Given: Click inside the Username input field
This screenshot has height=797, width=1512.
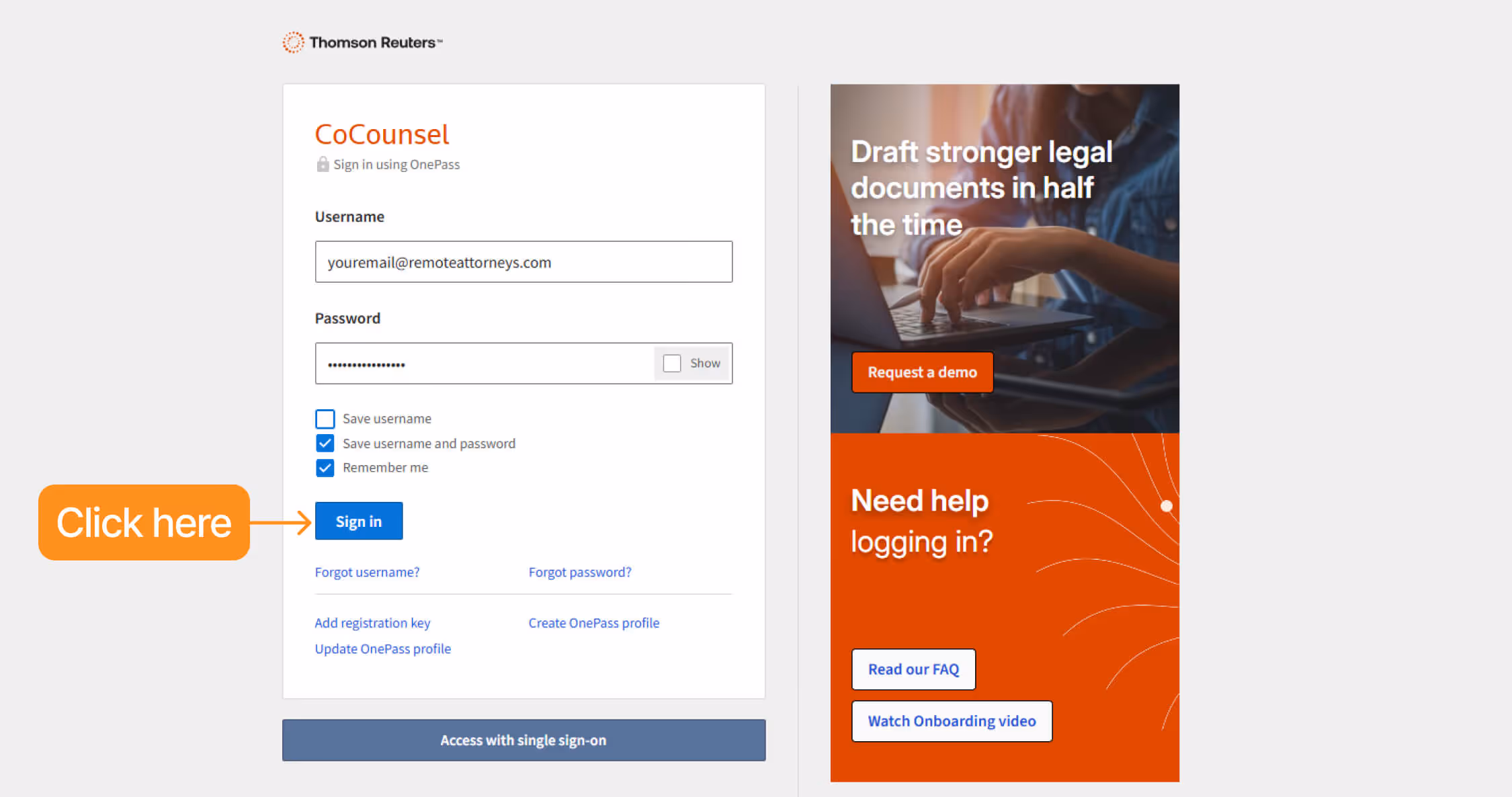Looking at the screenshot, I should click(523, 262).
